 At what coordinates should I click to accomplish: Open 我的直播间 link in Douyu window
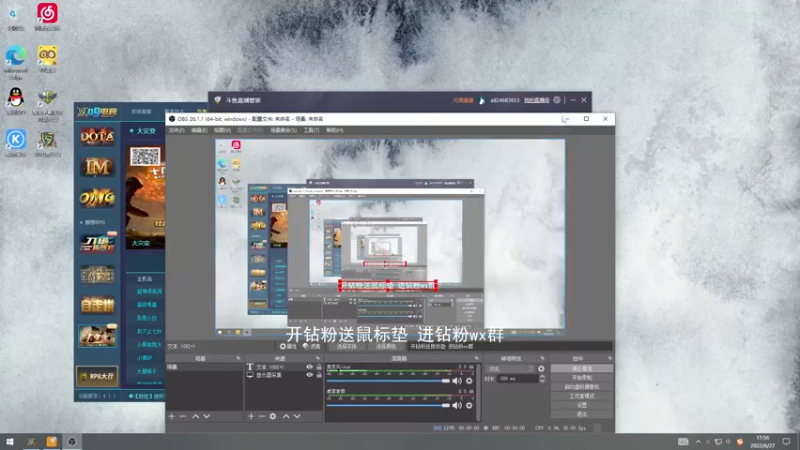pos(536,100)
